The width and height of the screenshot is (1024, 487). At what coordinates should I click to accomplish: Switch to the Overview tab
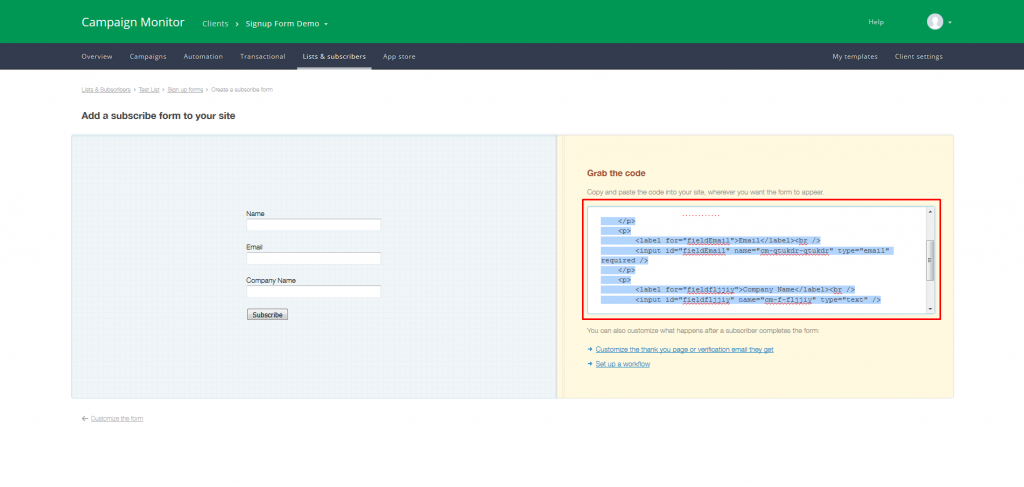(97, 57)
